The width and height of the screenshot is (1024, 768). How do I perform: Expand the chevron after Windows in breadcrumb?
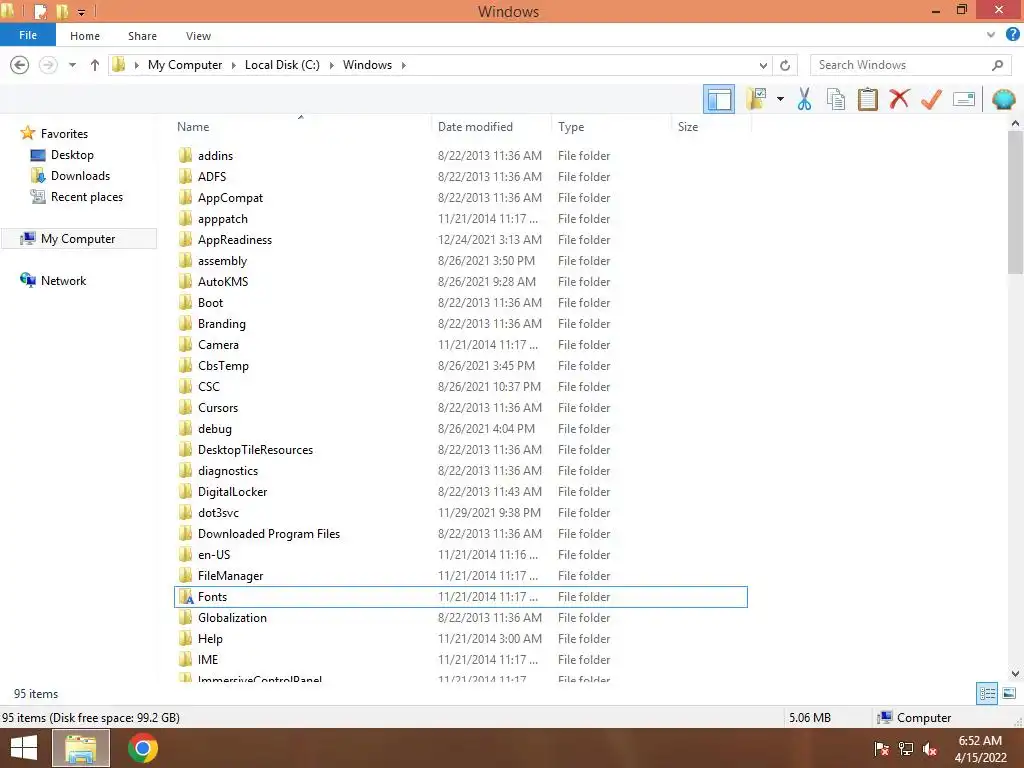click(x=404, y=65)
